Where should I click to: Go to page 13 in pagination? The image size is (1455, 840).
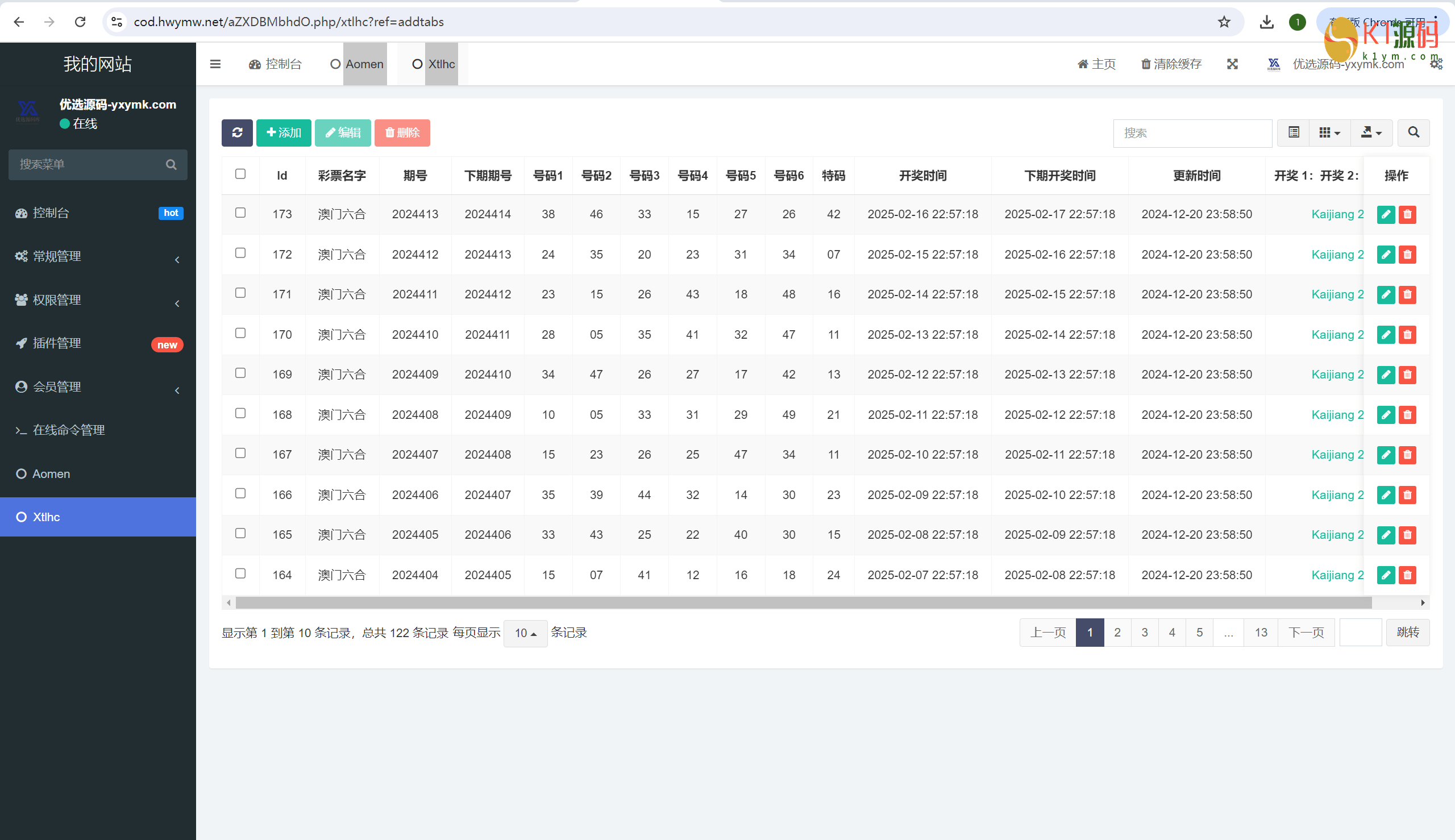pos(1261,633)
